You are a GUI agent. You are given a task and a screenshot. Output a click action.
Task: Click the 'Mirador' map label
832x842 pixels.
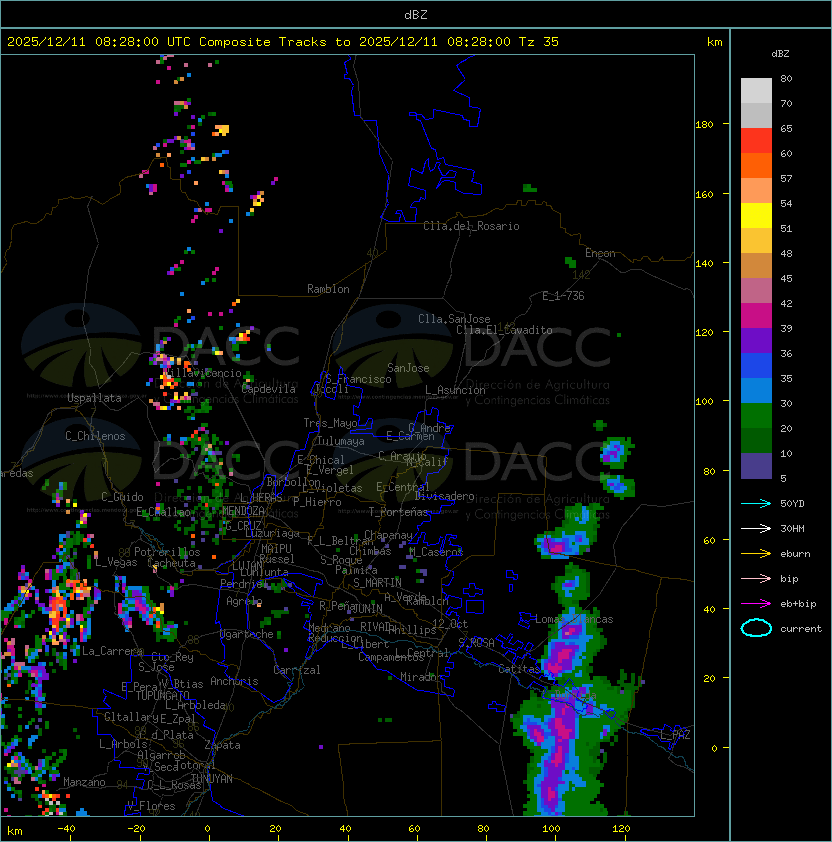tap(421, 677)
